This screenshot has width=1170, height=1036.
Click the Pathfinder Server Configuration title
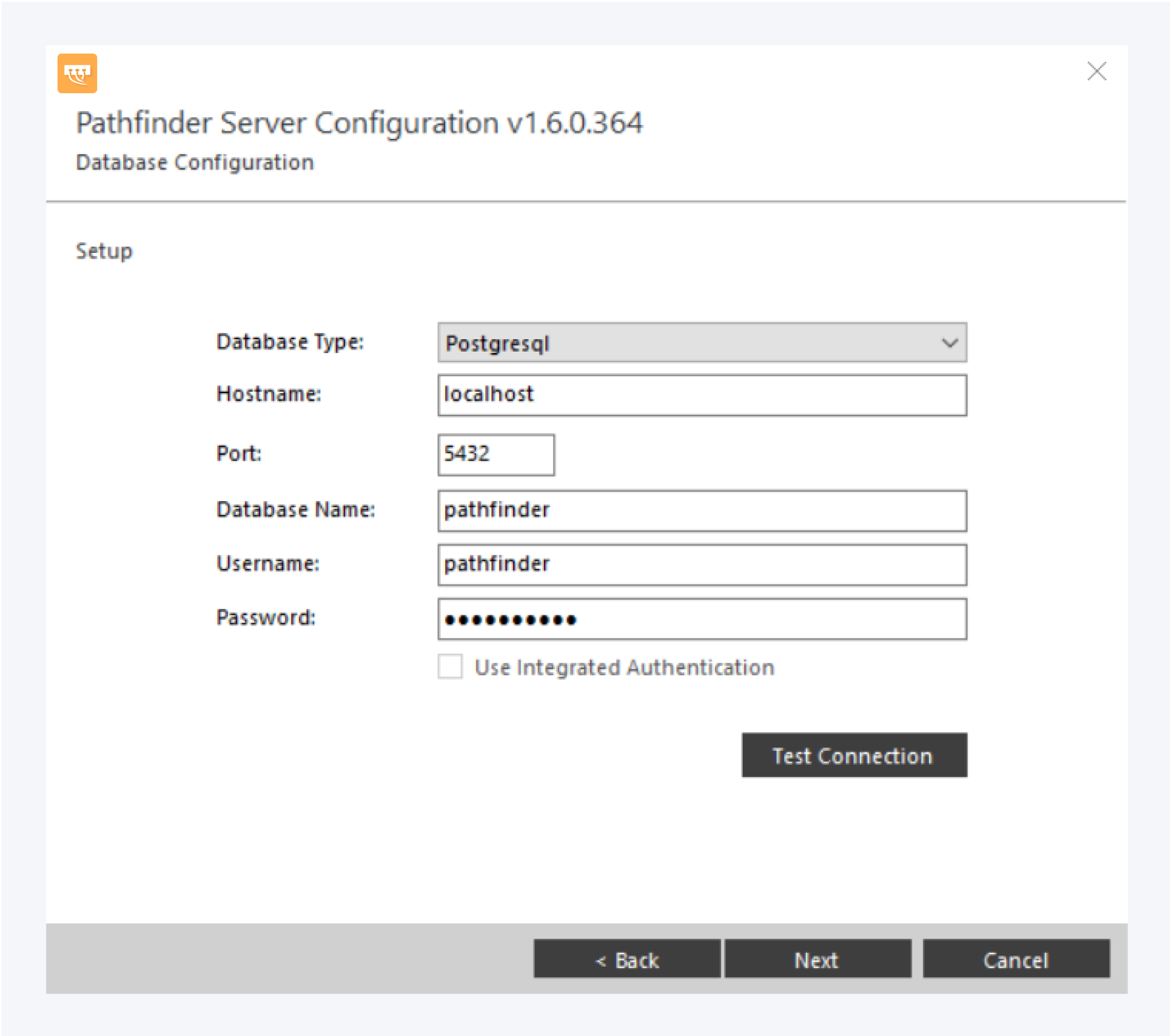(x=359, y=123)
